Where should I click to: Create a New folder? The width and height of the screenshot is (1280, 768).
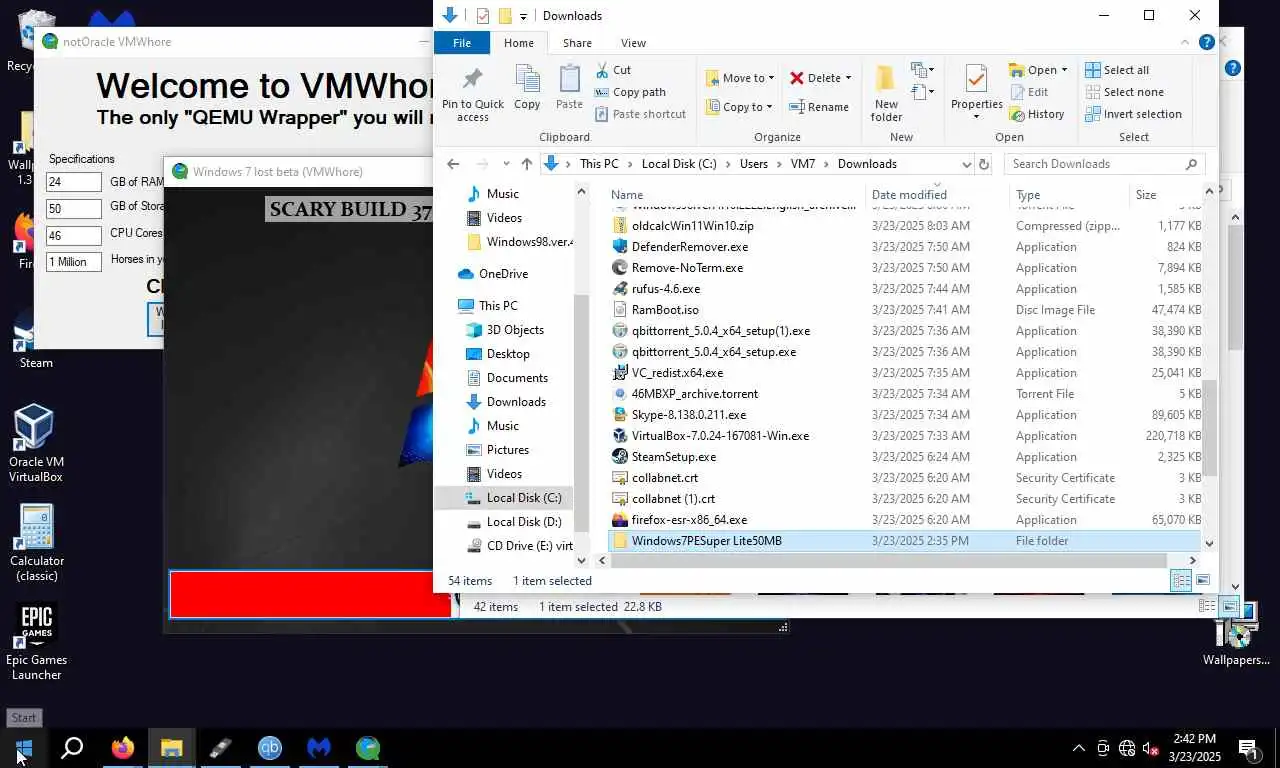(x=886, y=93)
